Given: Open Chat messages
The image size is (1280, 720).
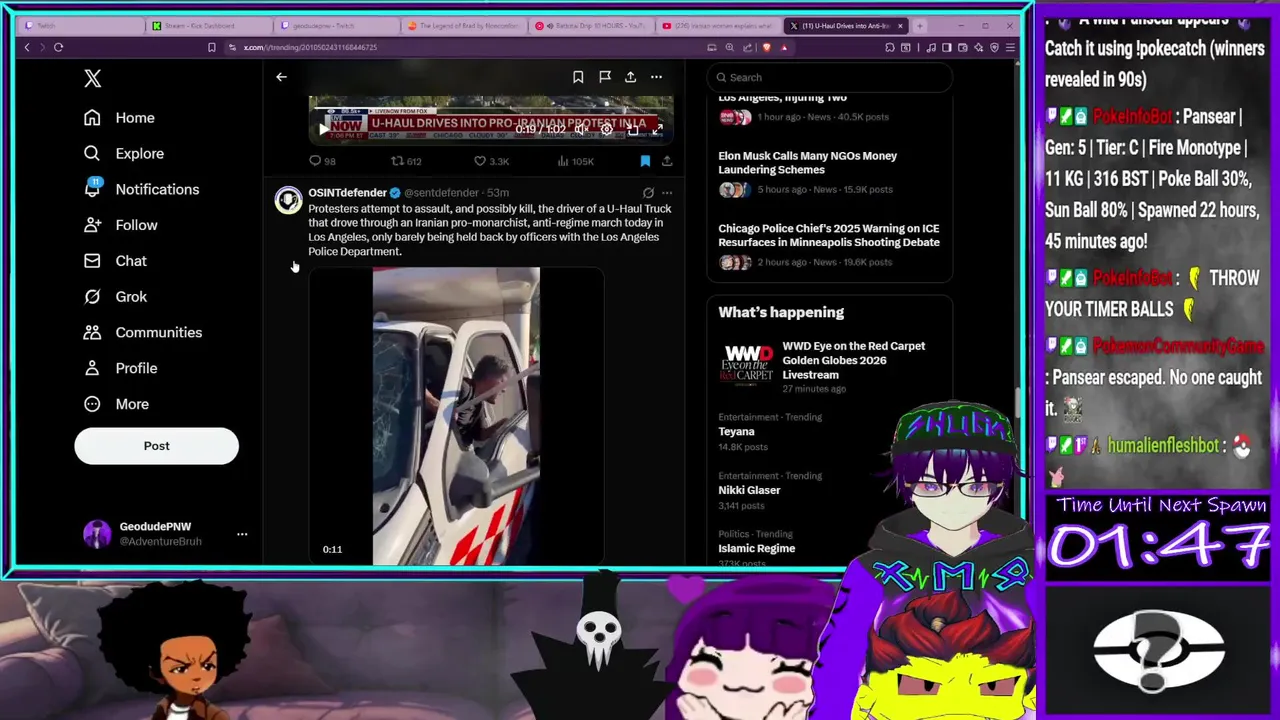Looking at the screenshot, I should click(115, 261).
